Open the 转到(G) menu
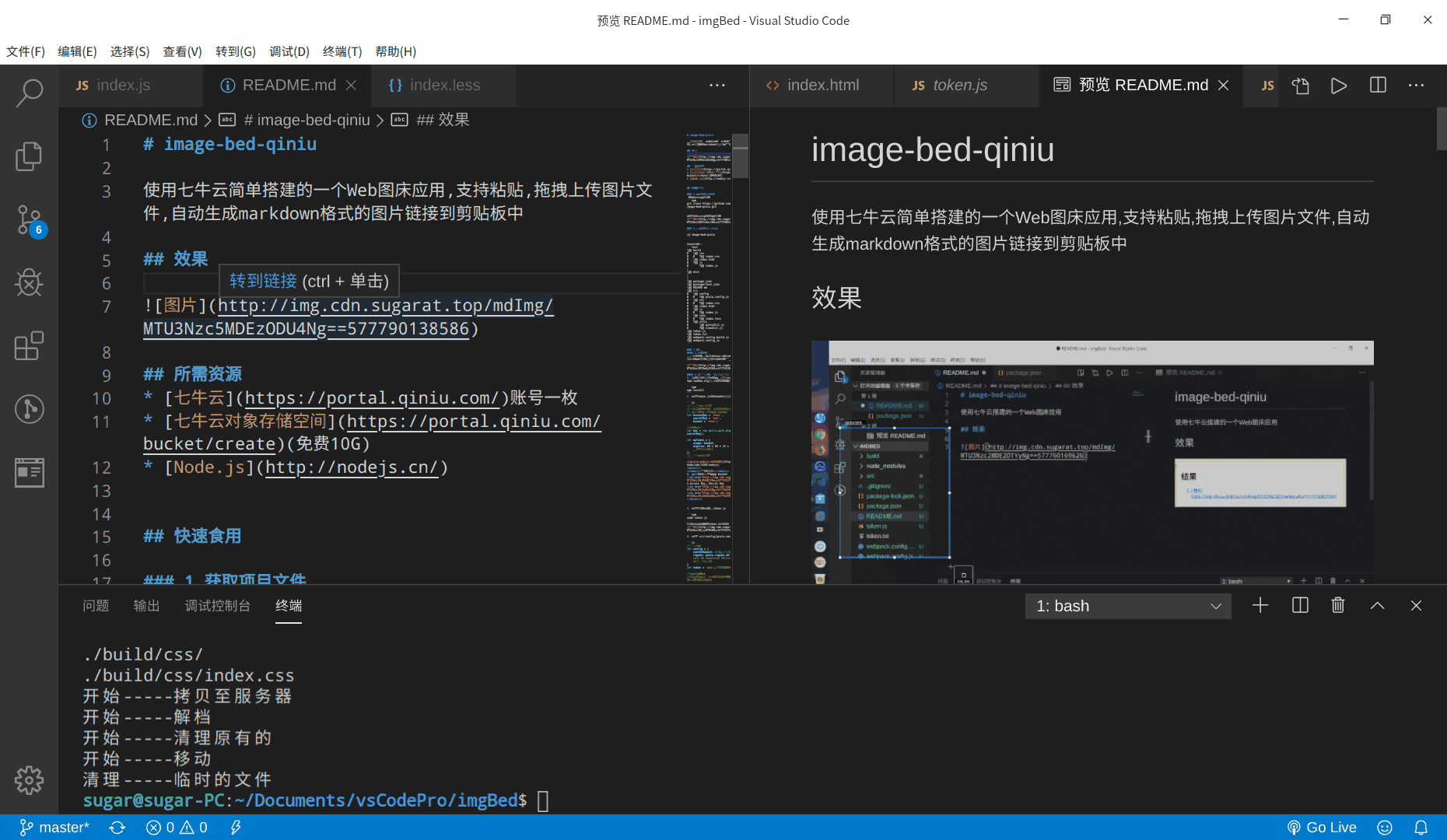Screen dimensions: 1447x840 pyautogui.click(x=236, y=51)
